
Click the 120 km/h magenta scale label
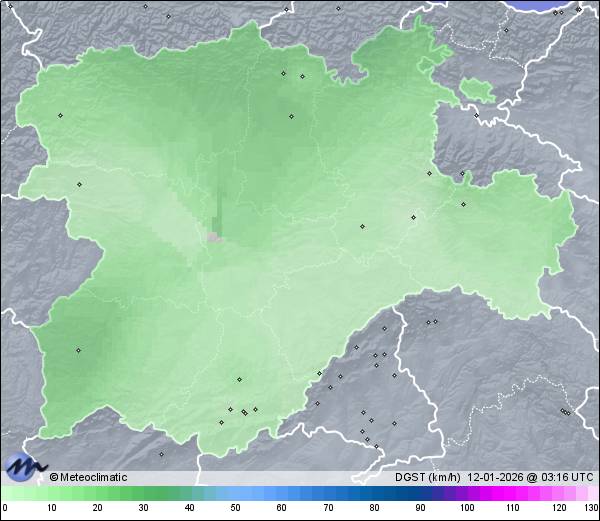point(558,507)
